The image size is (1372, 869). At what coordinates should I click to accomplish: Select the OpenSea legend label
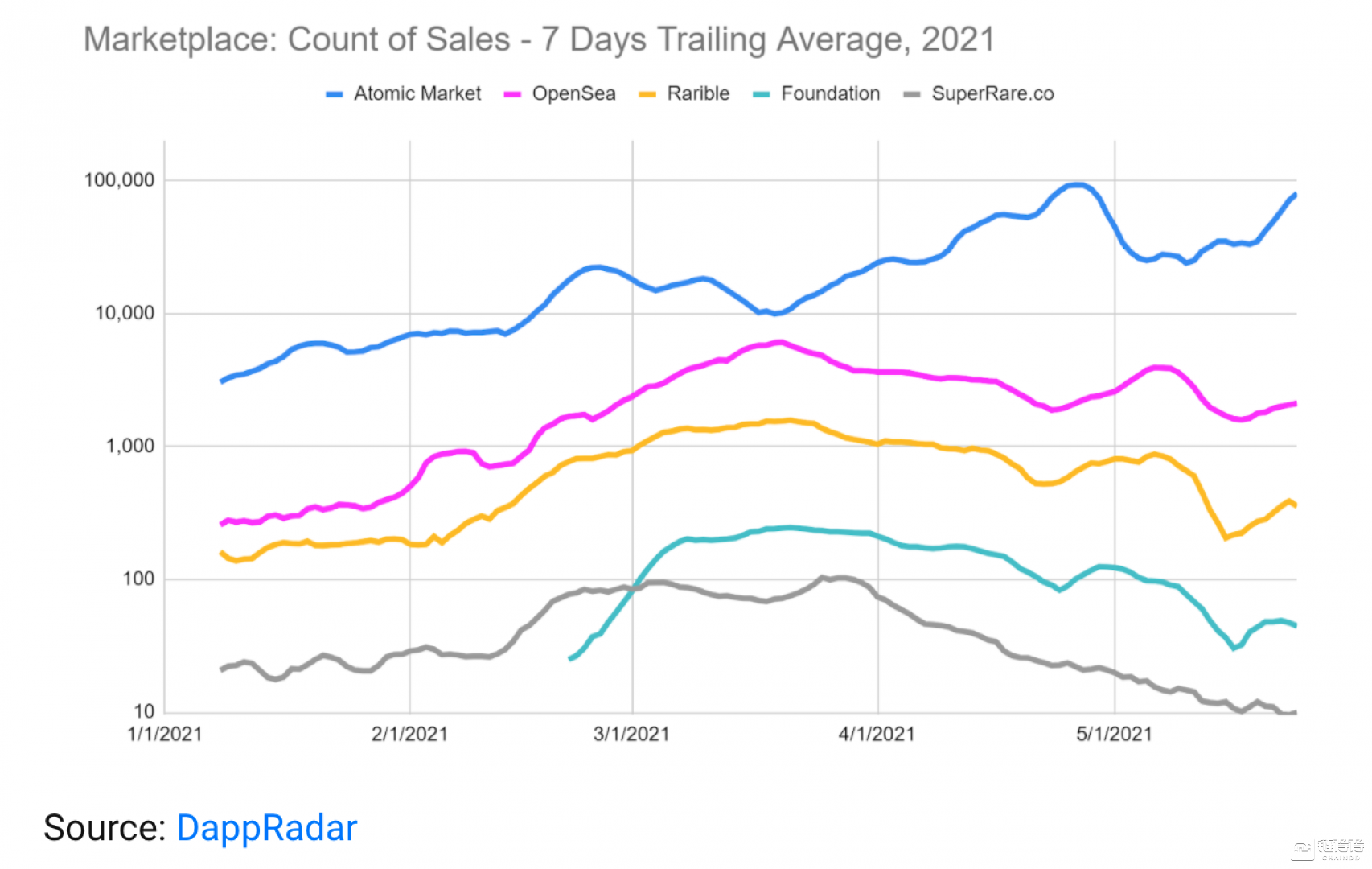coord(573,94)
